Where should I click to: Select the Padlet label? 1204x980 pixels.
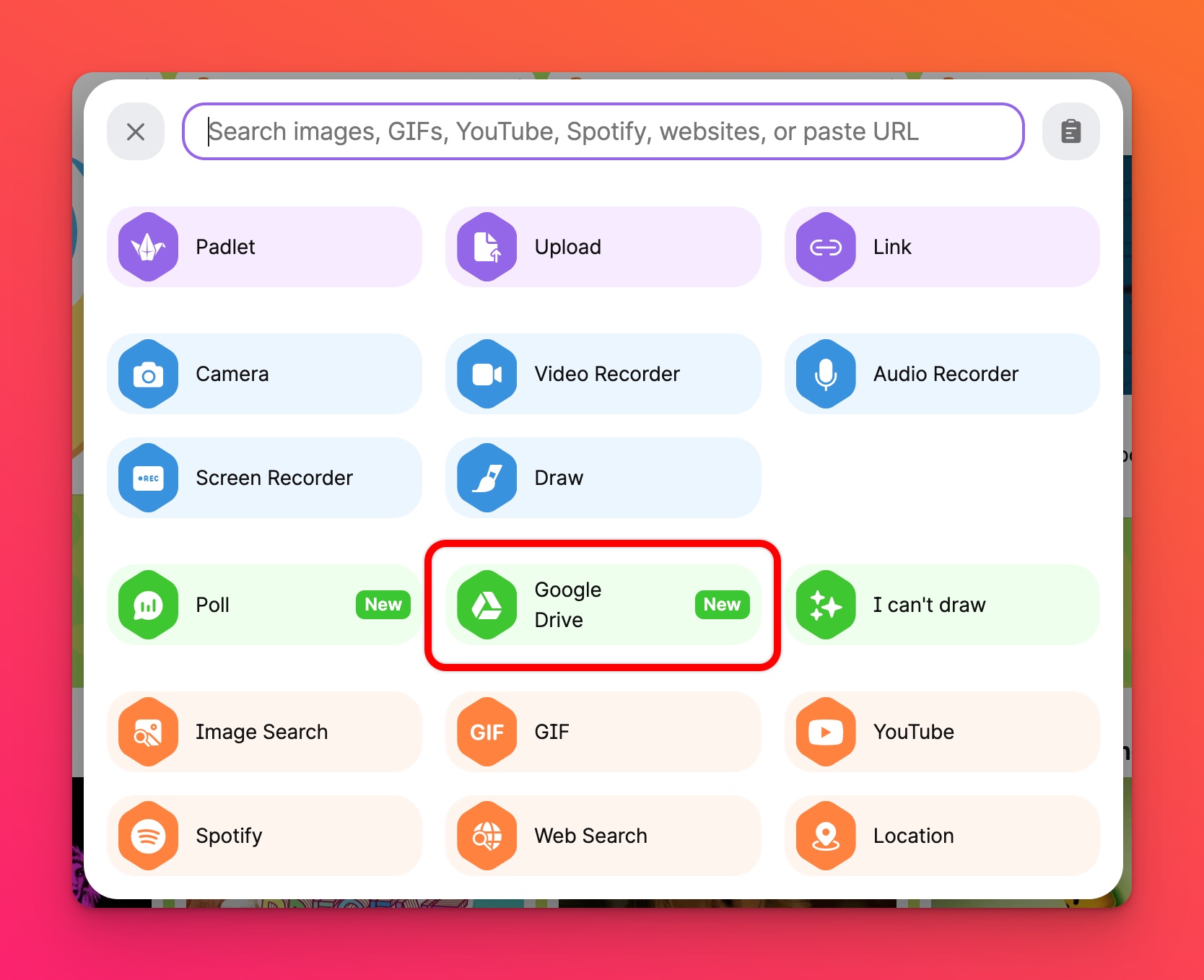point(225,247)
